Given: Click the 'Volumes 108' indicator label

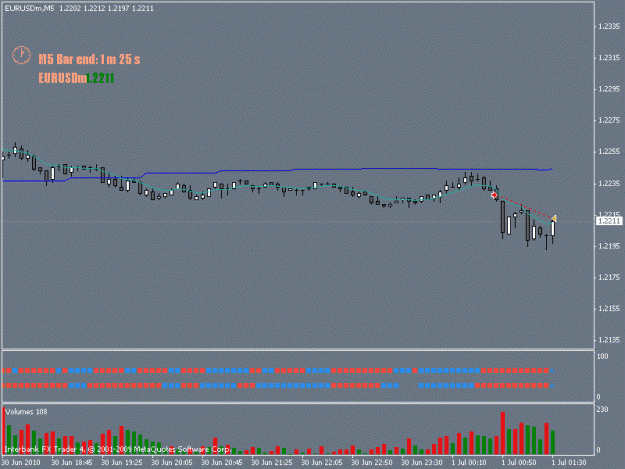Looking at the screenshot, I should click(x=26, y=412).
